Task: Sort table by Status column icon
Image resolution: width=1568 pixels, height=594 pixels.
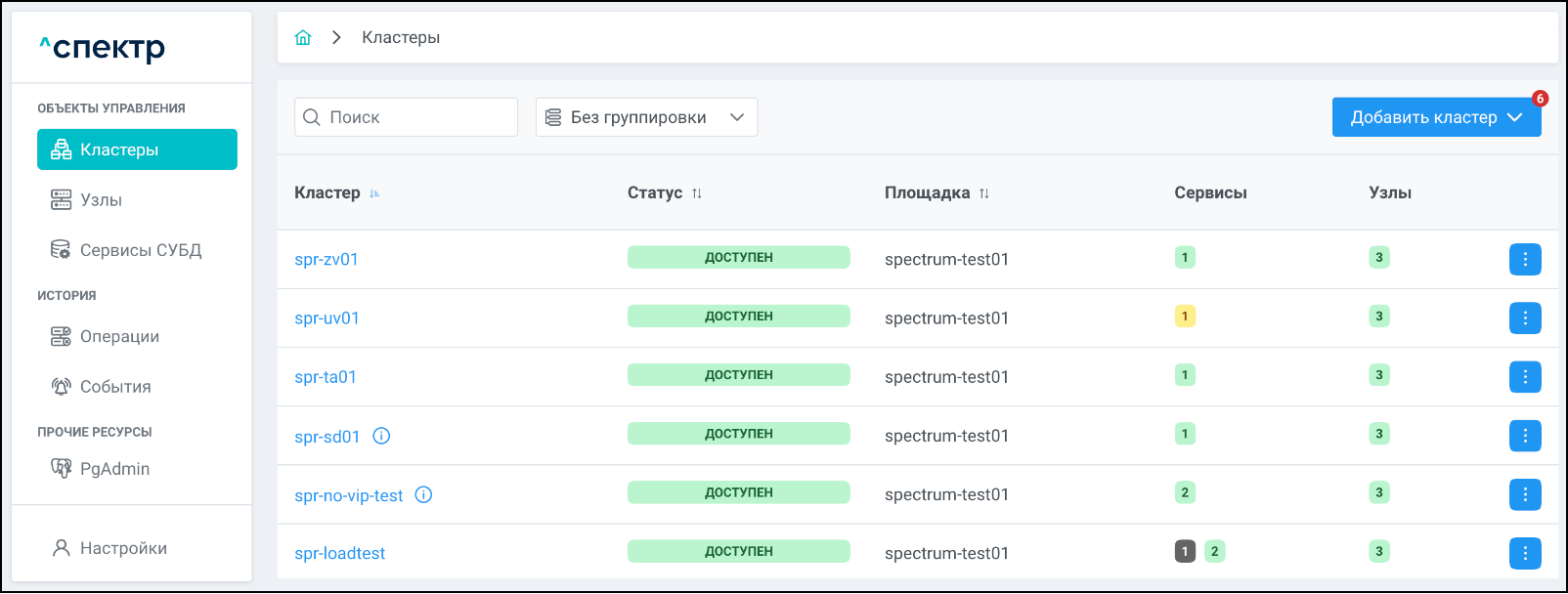Action: (697, 193)
